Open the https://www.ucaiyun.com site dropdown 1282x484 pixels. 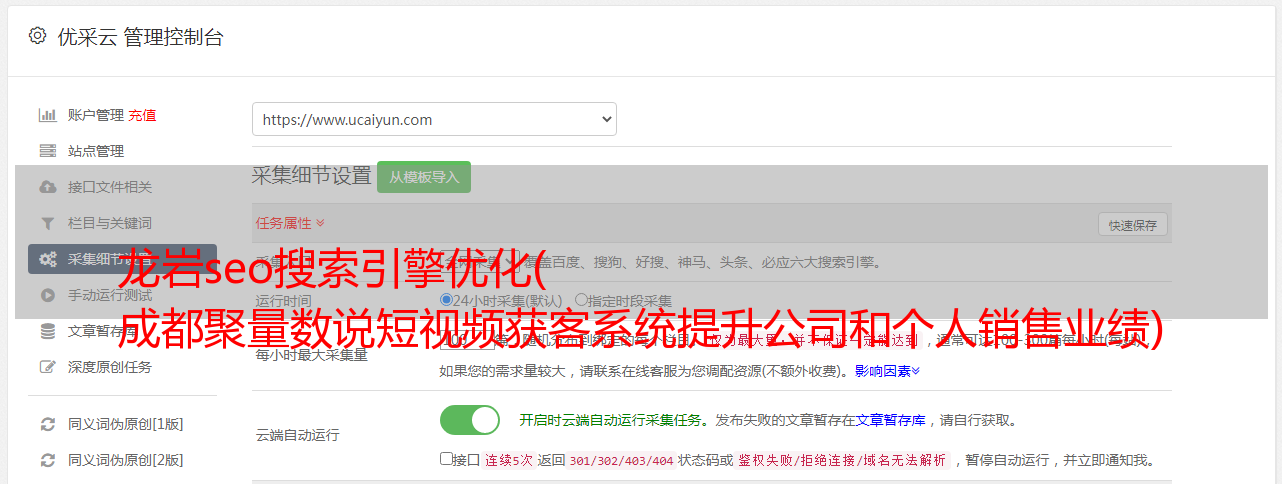[x=434, y=119]
